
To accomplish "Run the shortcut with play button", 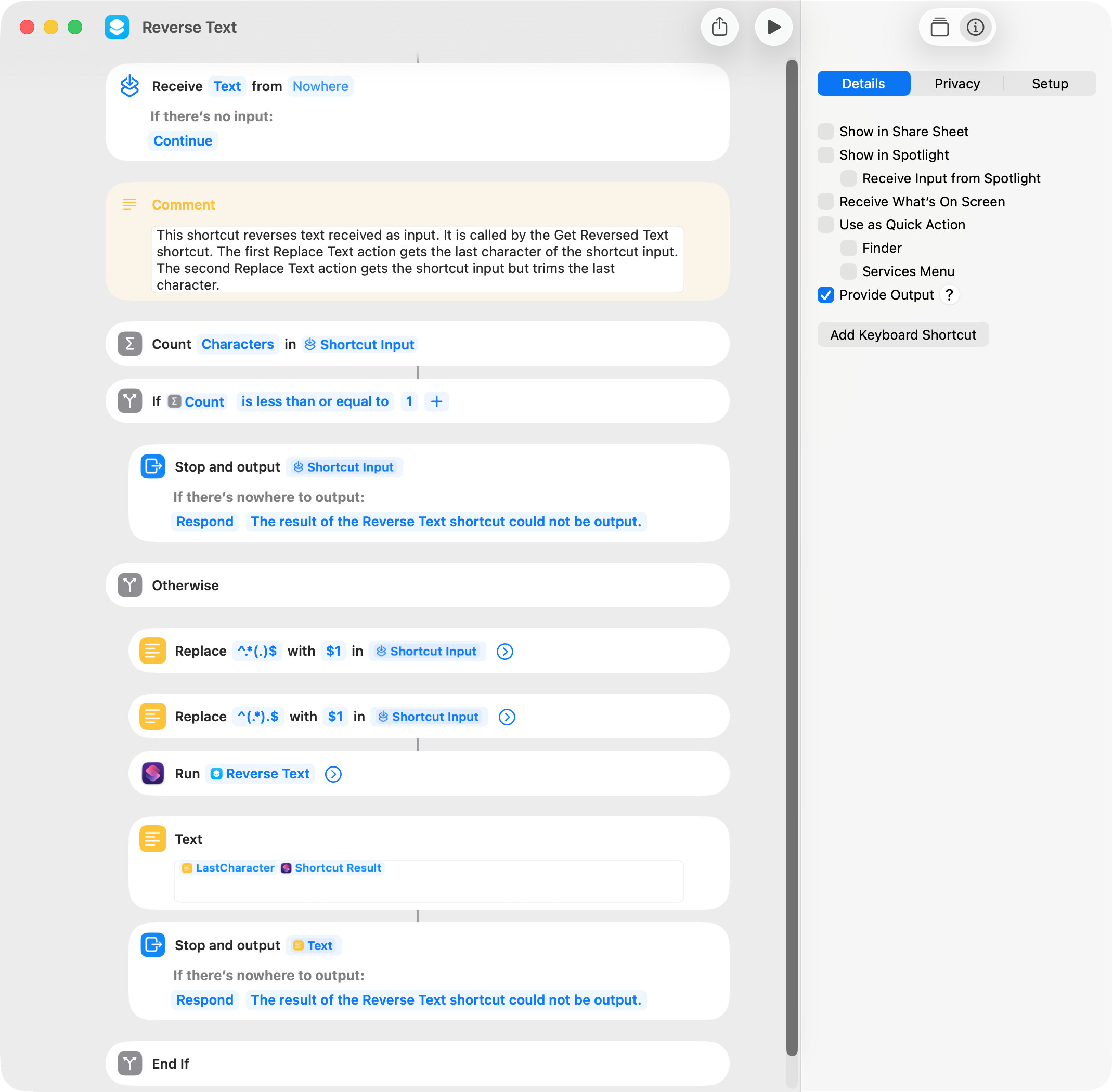I will (x=773, y=27).
